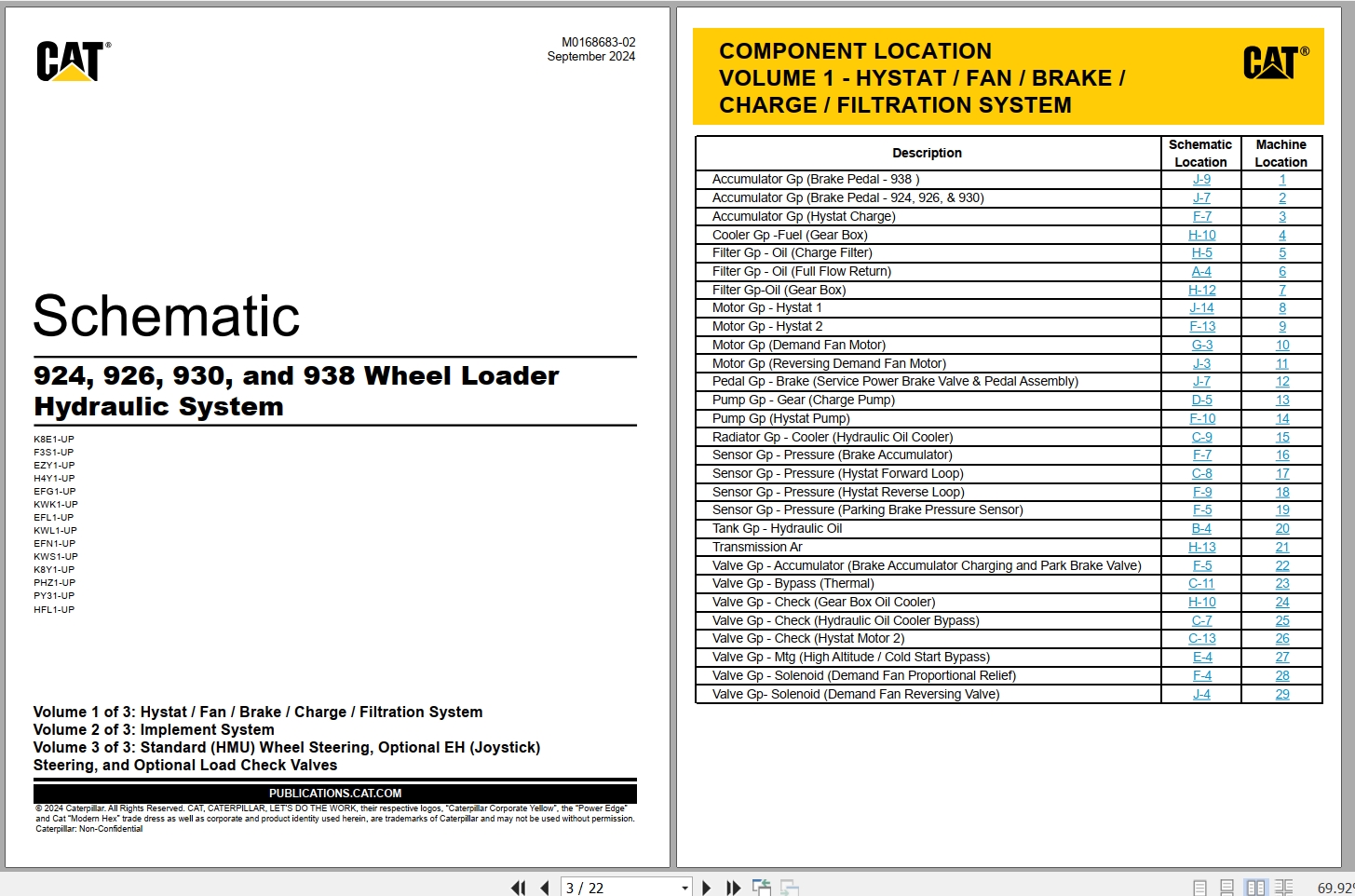Click machine location 20 link
1355x896 pixels.
[x=1282, y=528]
